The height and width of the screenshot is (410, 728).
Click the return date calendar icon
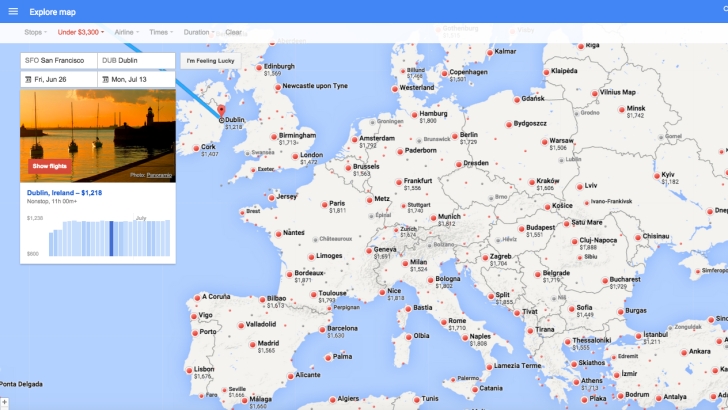[x=105, y=79]
